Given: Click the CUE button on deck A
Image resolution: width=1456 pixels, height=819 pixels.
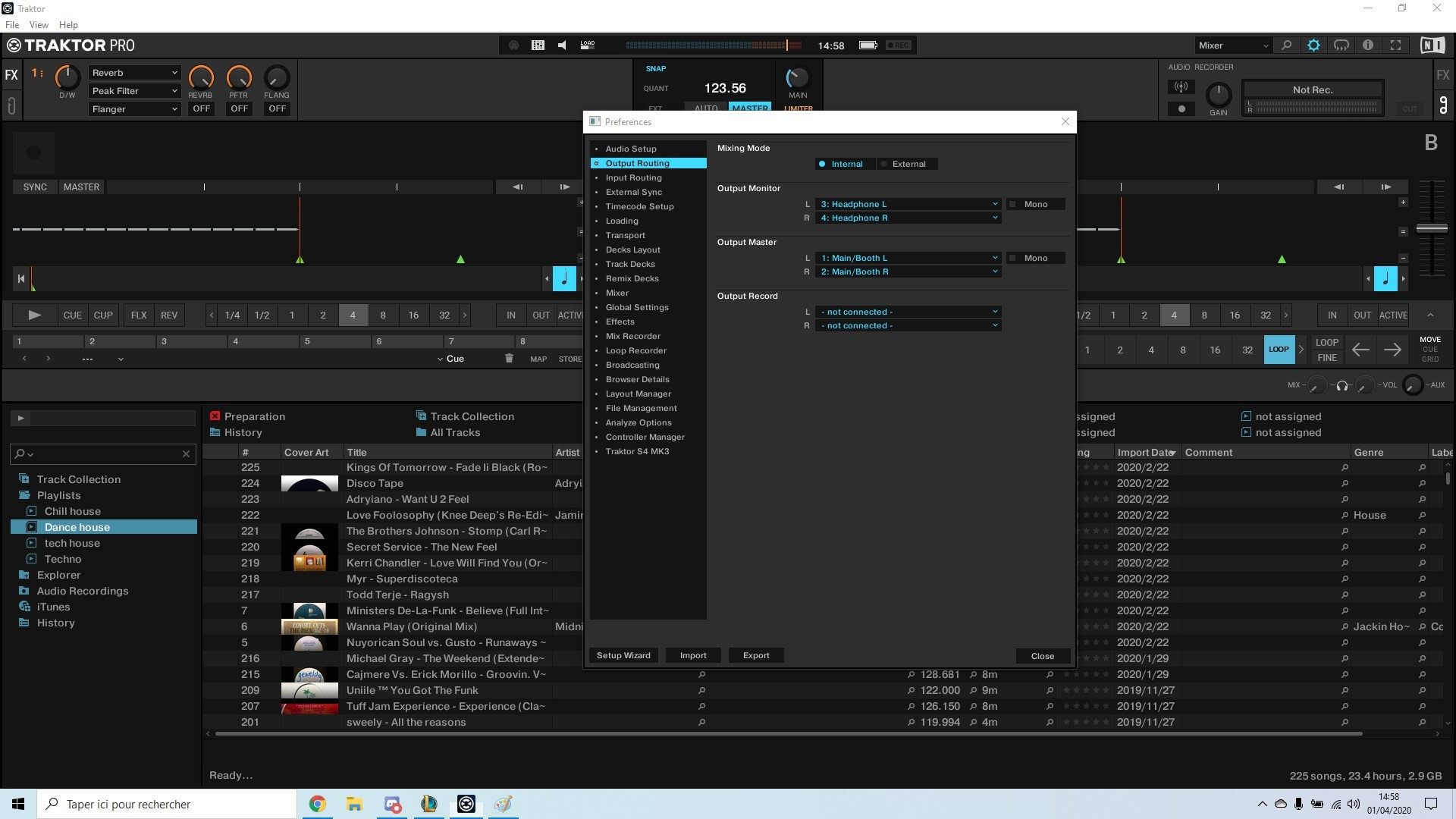Looking at the screenshot, I should click(73, 315).
